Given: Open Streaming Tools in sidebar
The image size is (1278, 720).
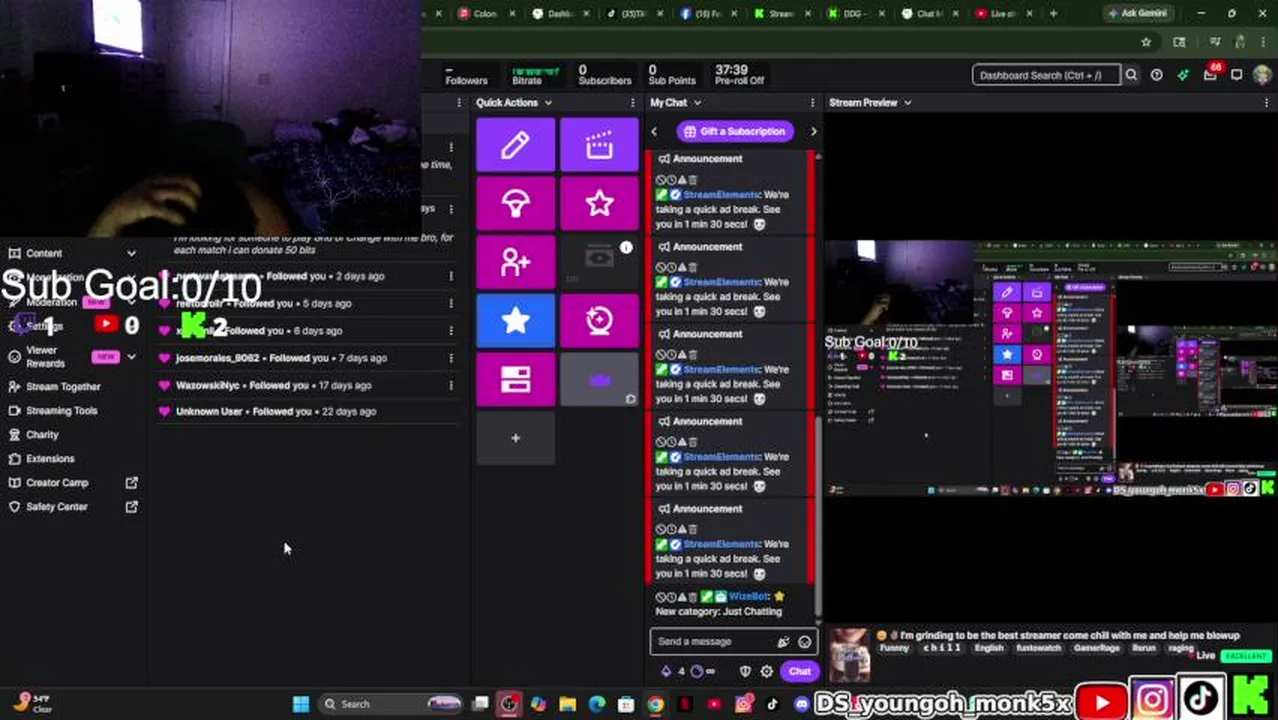Looking at the screenshot, I should [61, 410].
